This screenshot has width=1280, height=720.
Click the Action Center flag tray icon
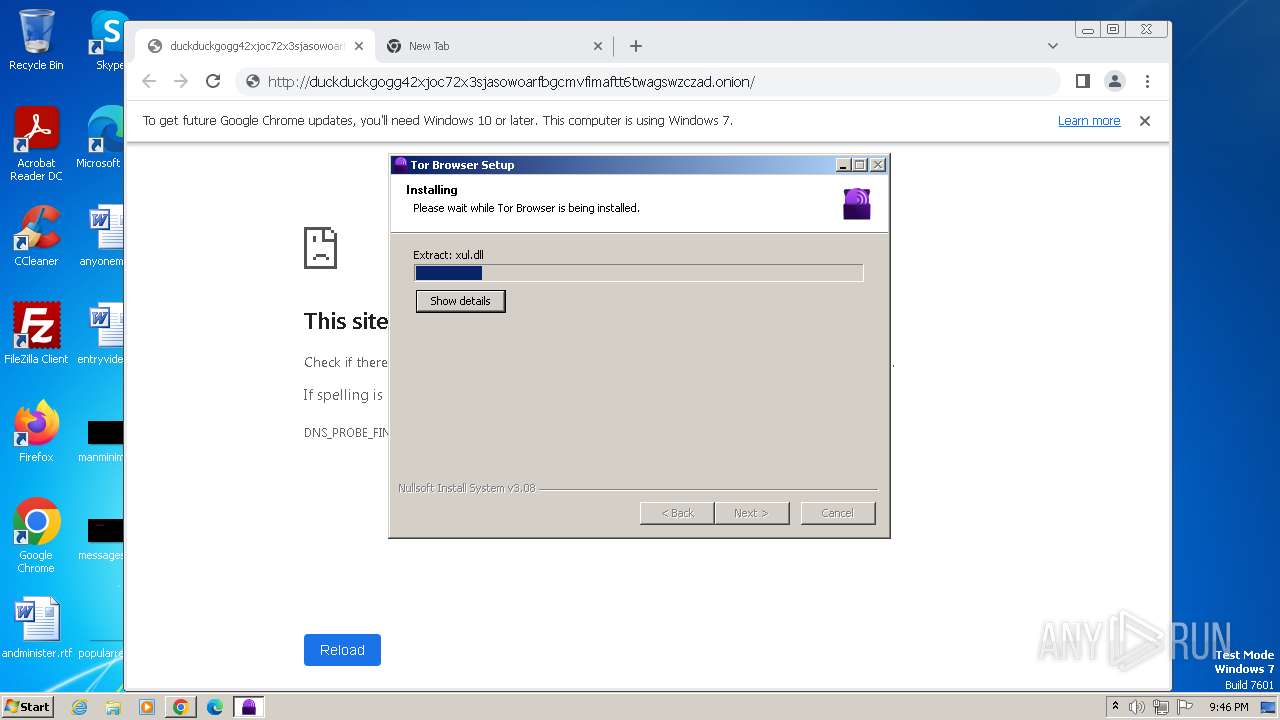click(x=1185, y=707)
